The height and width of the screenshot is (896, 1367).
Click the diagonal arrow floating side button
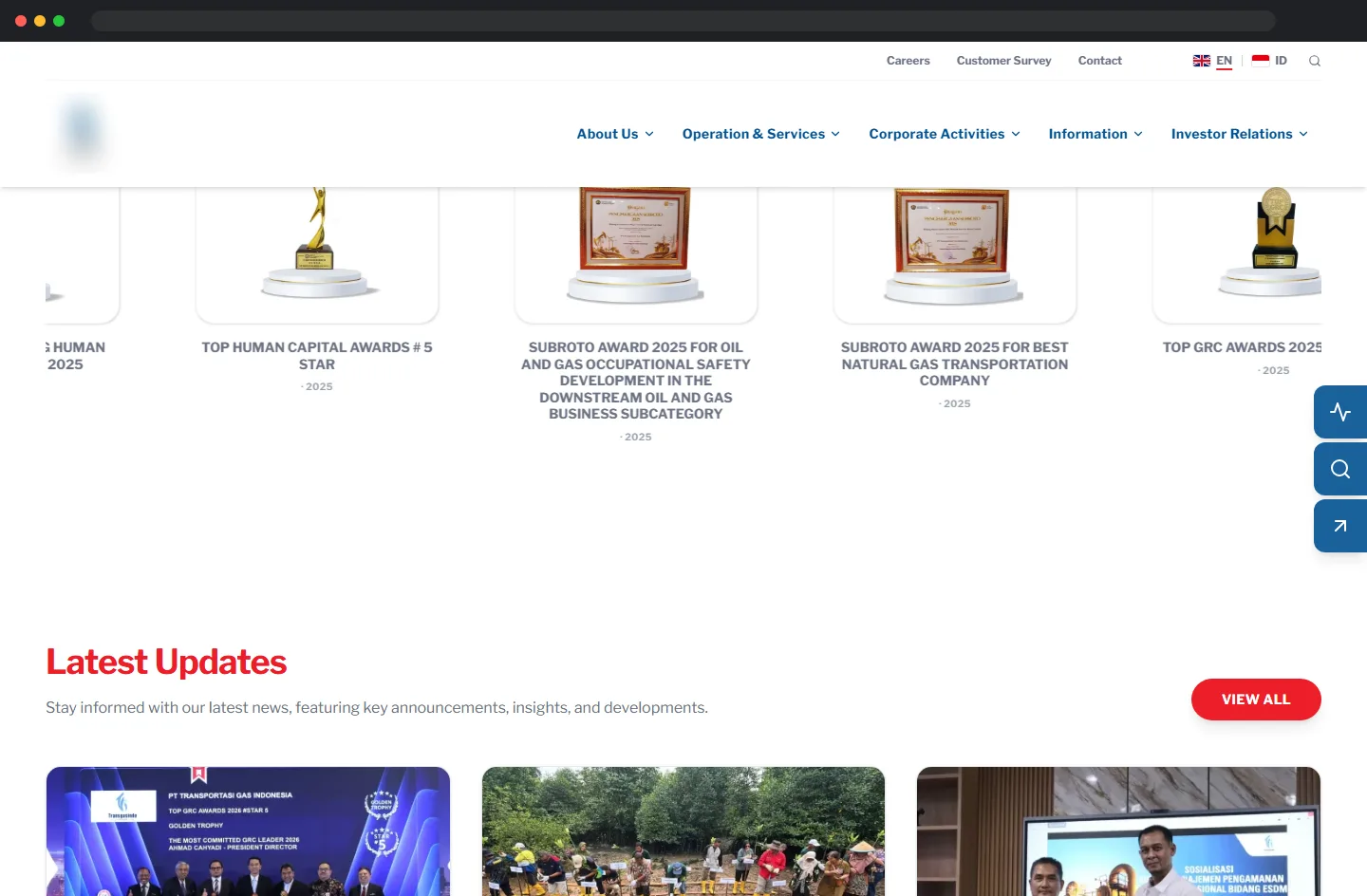1340,526
